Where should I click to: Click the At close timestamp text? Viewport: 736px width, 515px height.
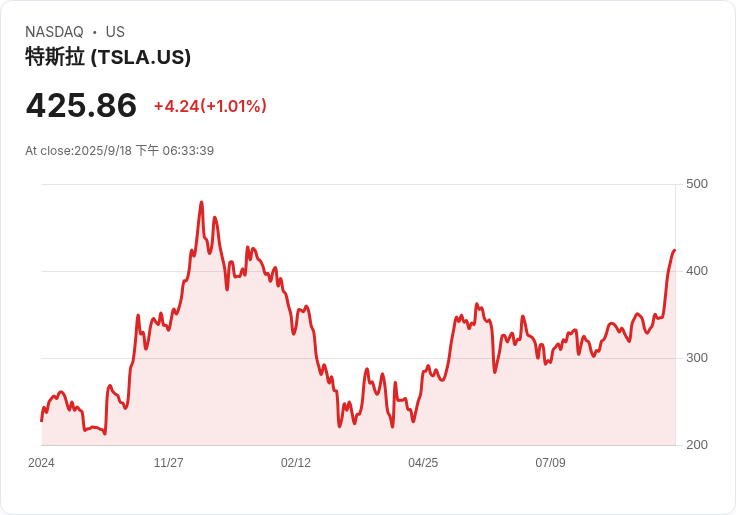[119, 151]
